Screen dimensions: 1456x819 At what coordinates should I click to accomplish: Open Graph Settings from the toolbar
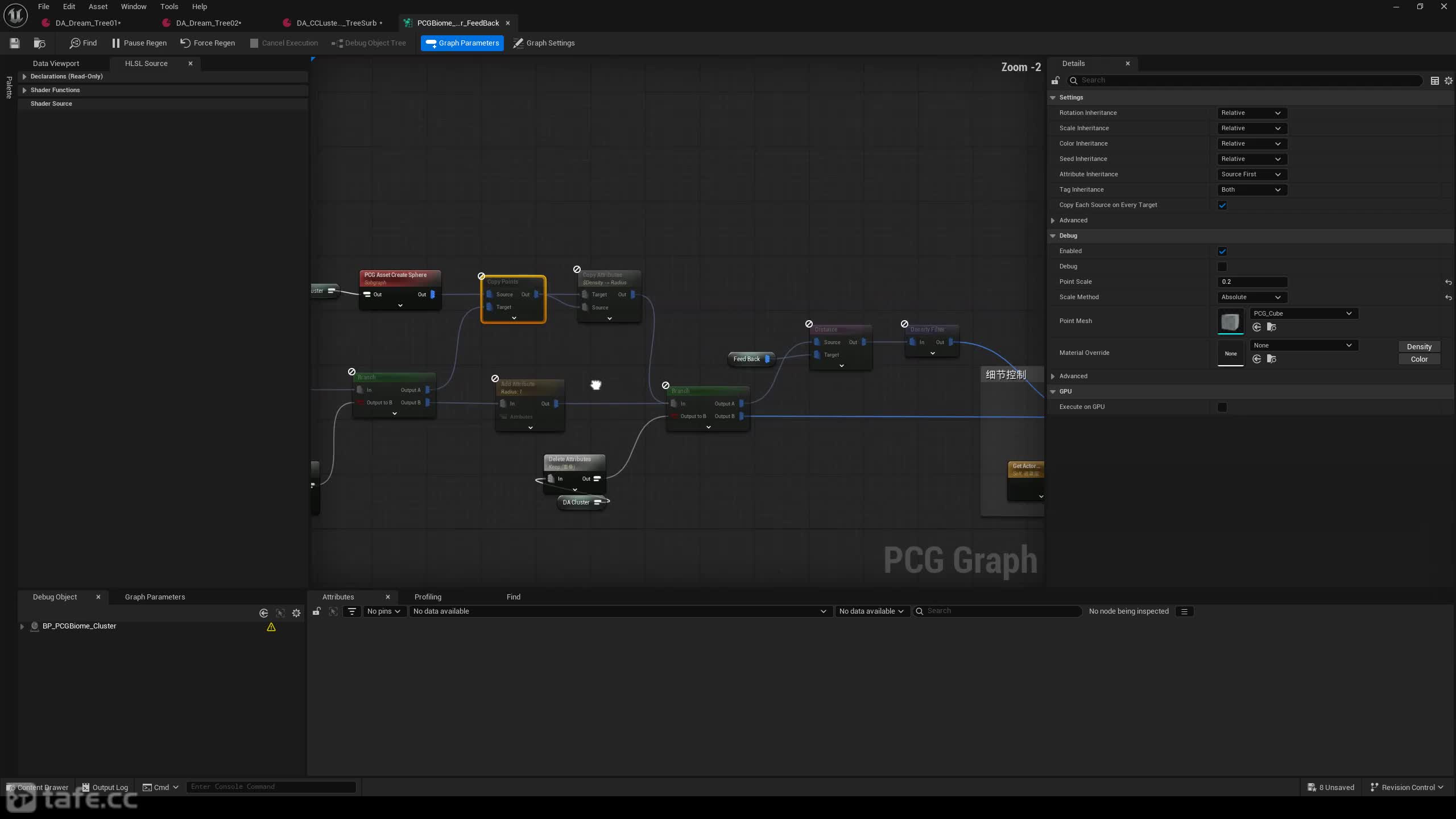tap(544, 43)
